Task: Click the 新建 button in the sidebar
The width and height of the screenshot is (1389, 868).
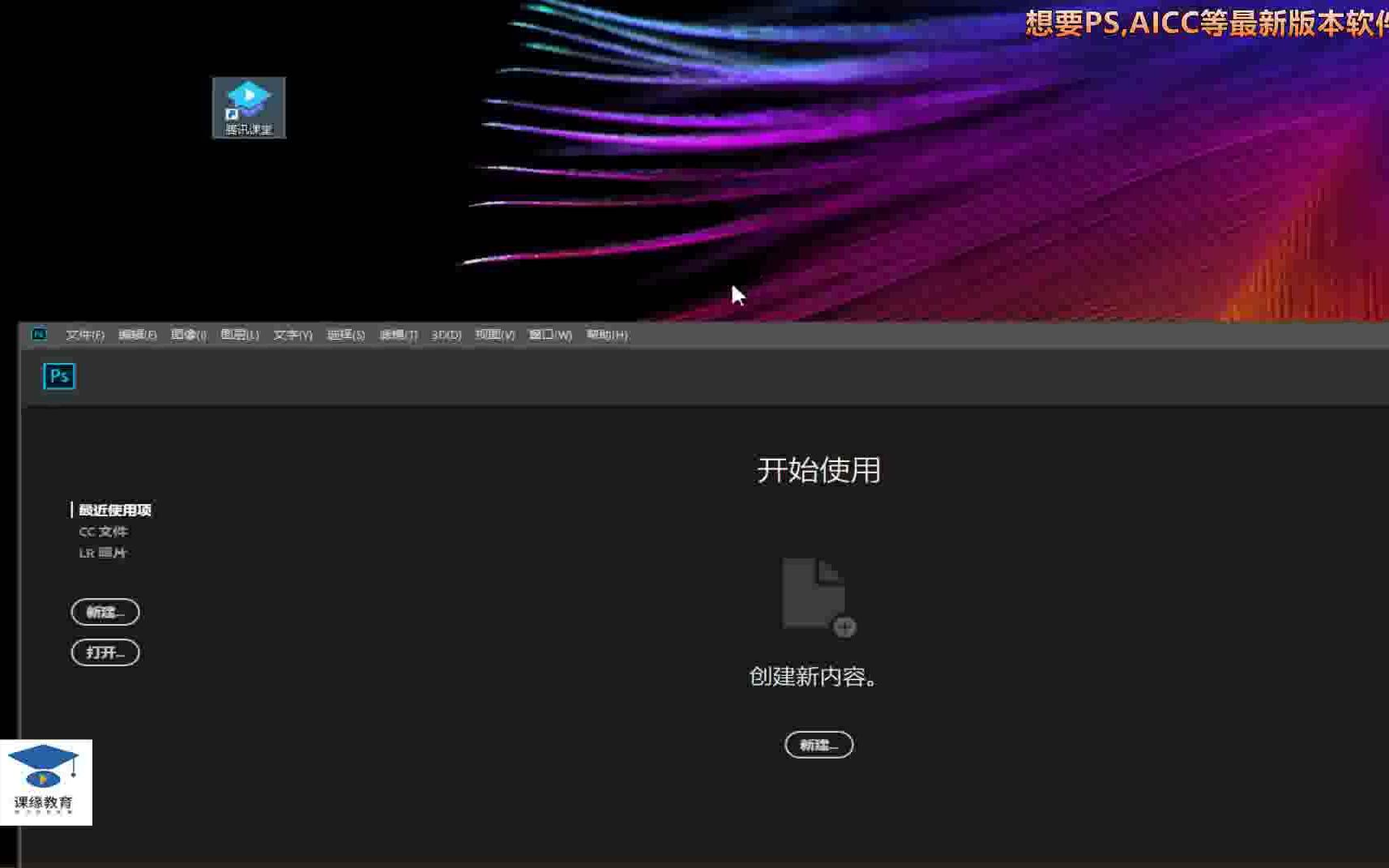Action: (x=105, y=612)
